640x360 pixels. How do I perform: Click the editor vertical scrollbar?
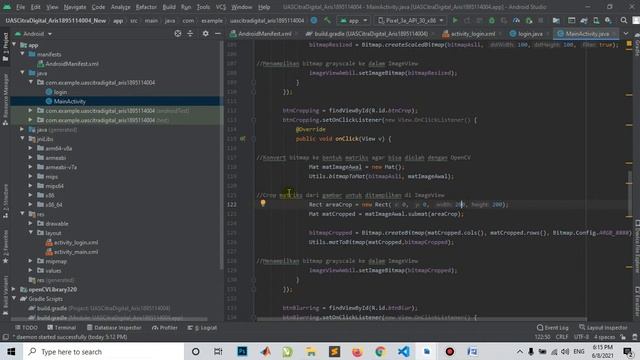click(x=630, y=192)
